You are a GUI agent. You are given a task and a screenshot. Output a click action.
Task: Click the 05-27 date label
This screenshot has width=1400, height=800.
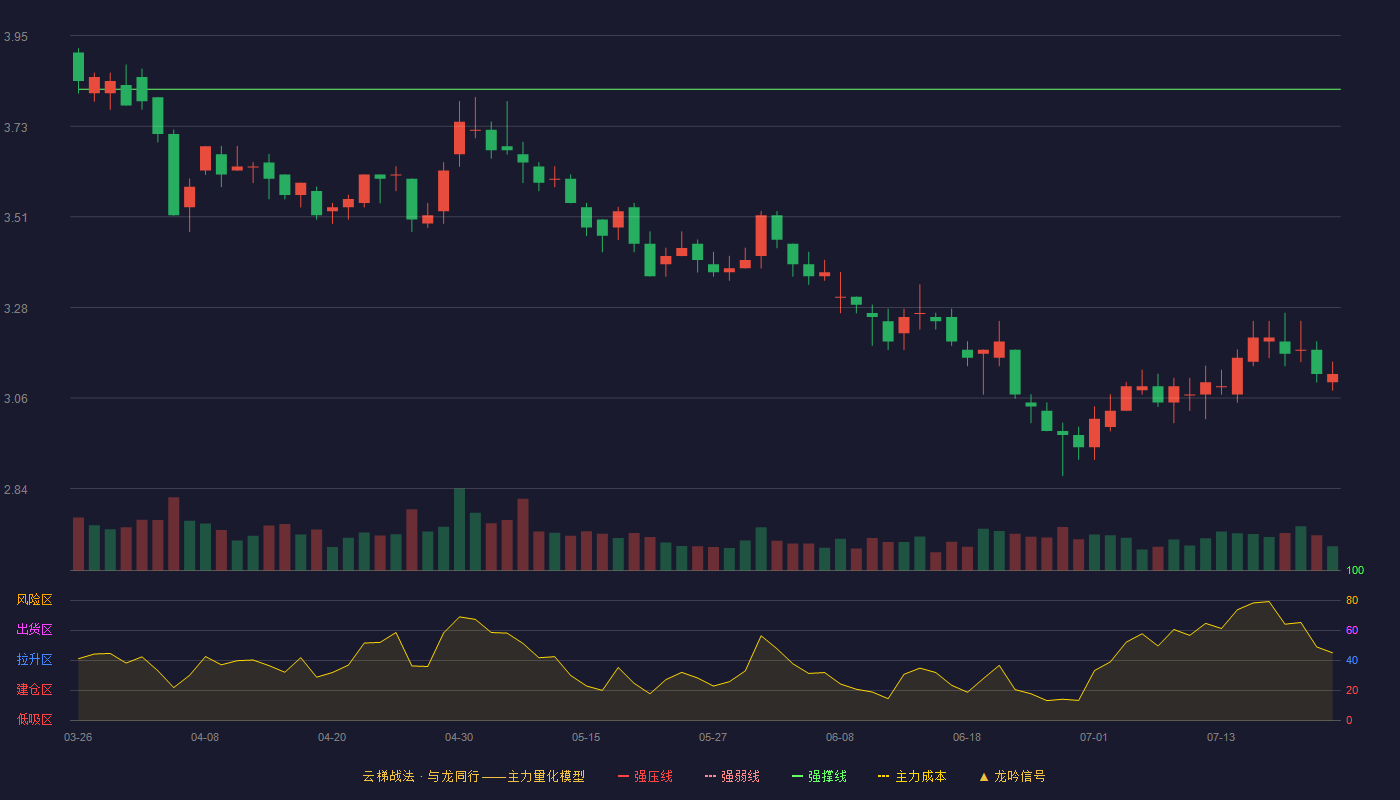(x=713, y=737)
